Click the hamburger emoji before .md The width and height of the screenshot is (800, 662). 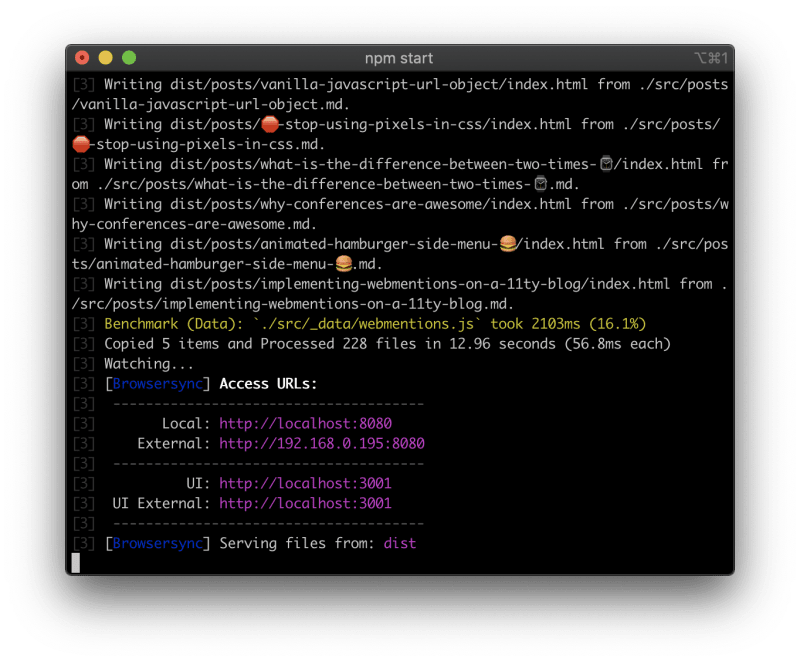click(344, 264)
